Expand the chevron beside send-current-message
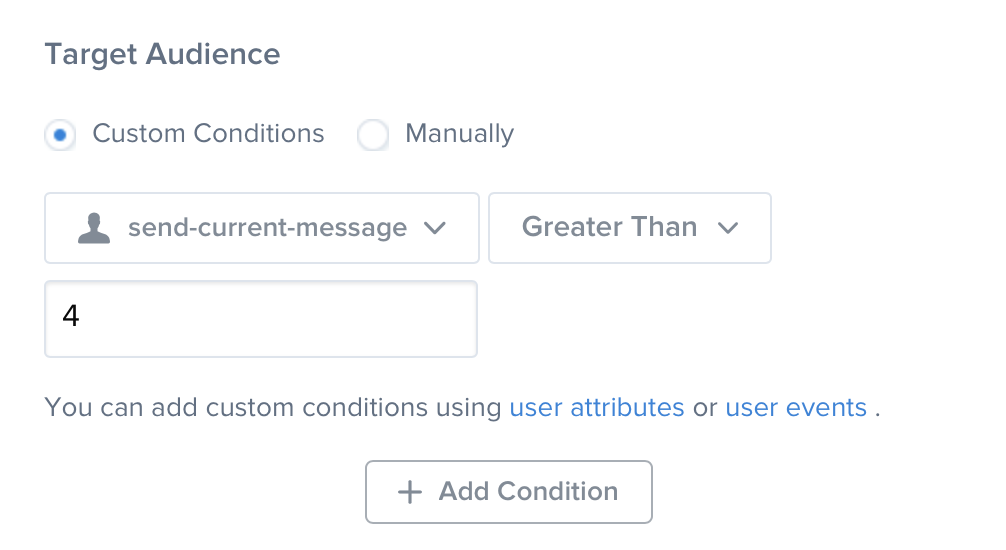 [434, 228]
